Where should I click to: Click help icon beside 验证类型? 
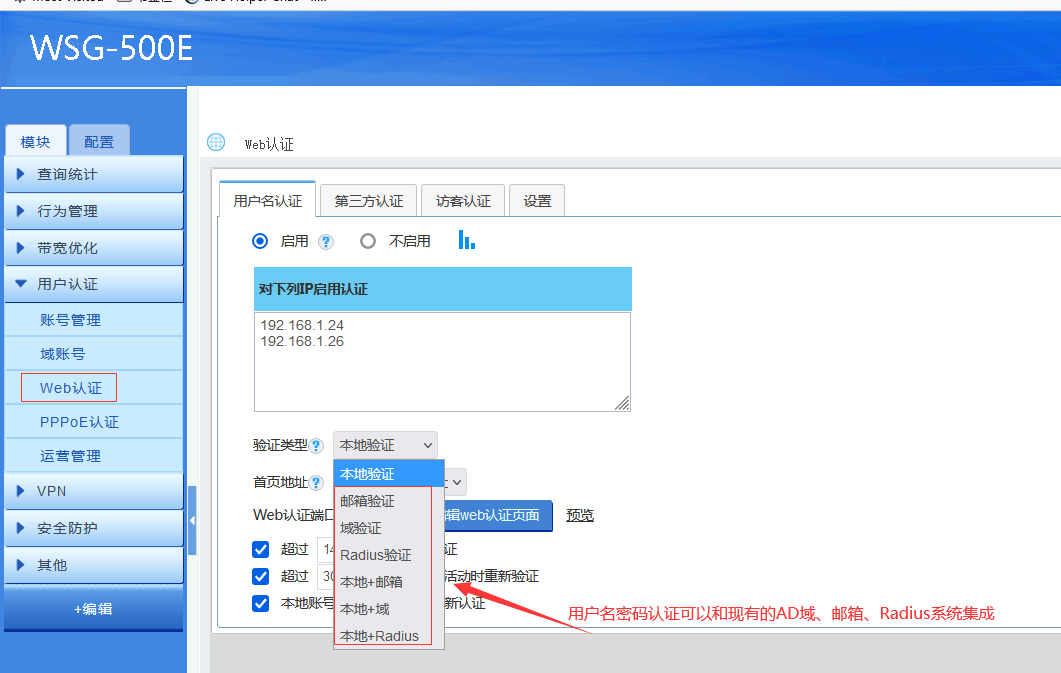pyautogui.click(x=317, y=446)
